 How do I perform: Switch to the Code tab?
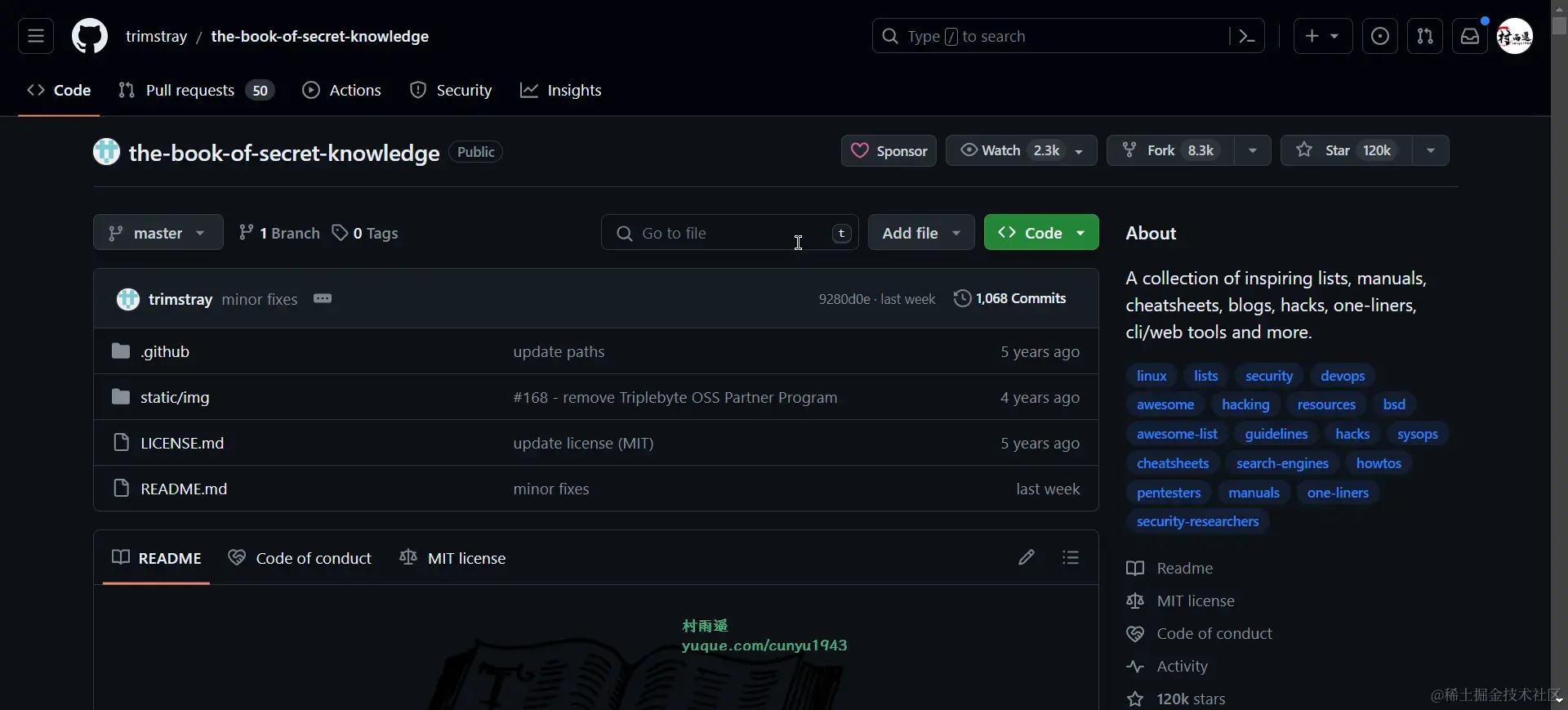pos(59,90)
